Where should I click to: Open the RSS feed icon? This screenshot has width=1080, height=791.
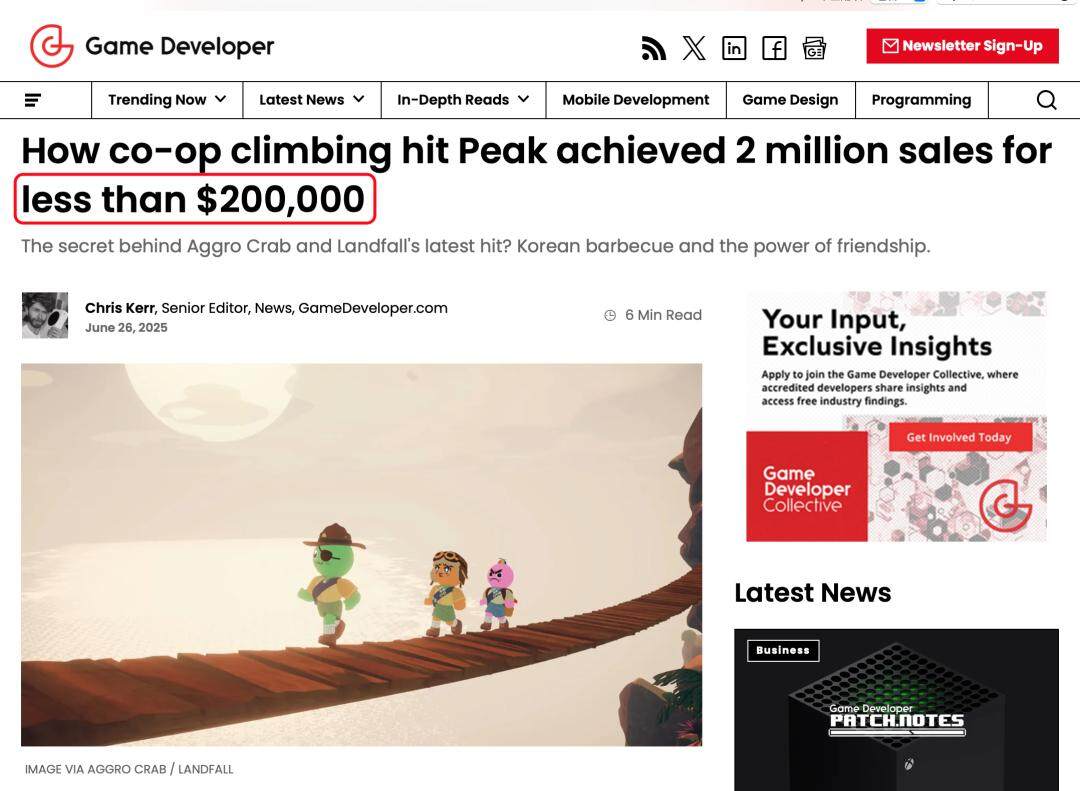pos(653,47)
